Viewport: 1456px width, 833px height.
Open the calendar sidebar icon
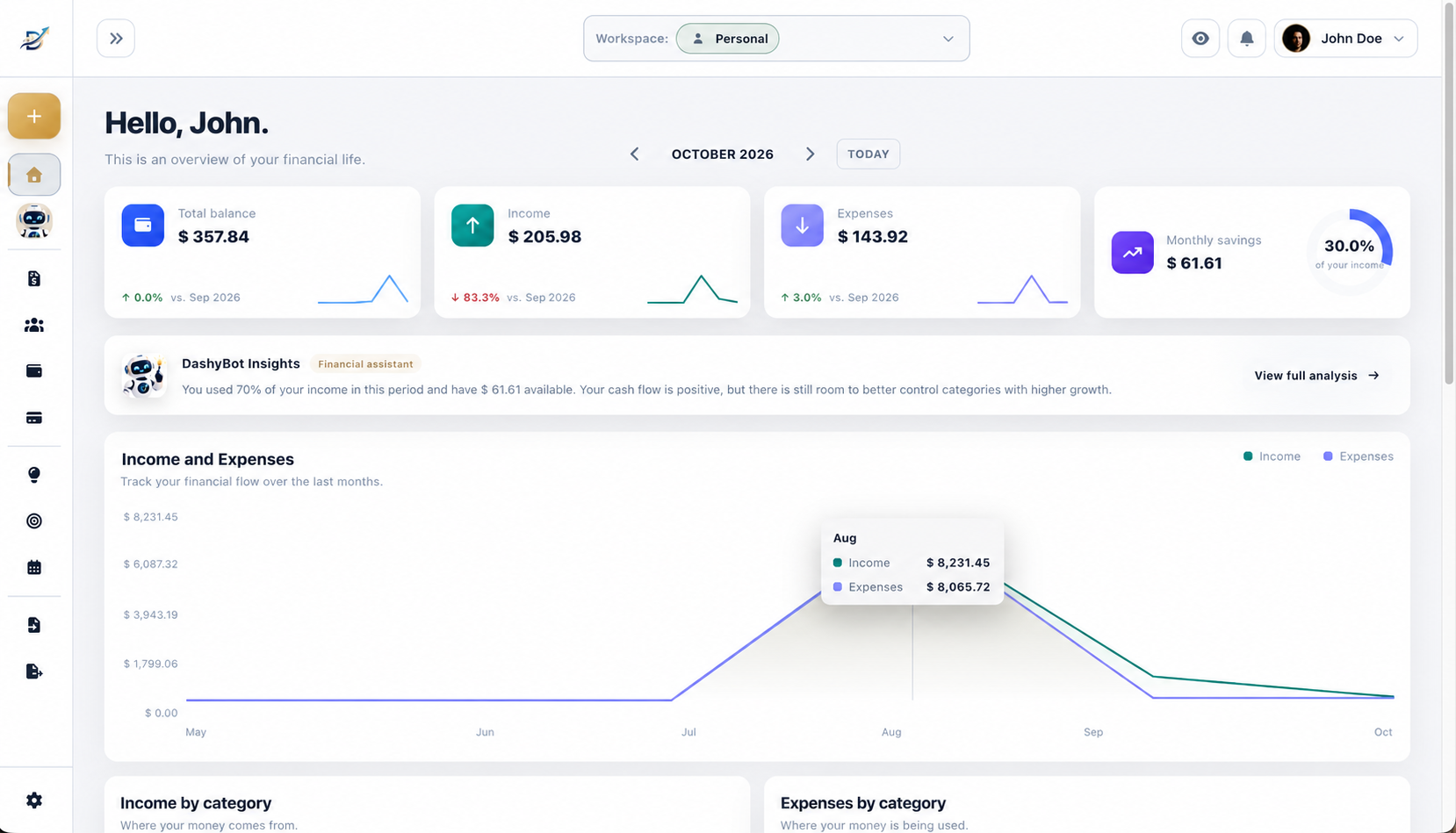34,568
